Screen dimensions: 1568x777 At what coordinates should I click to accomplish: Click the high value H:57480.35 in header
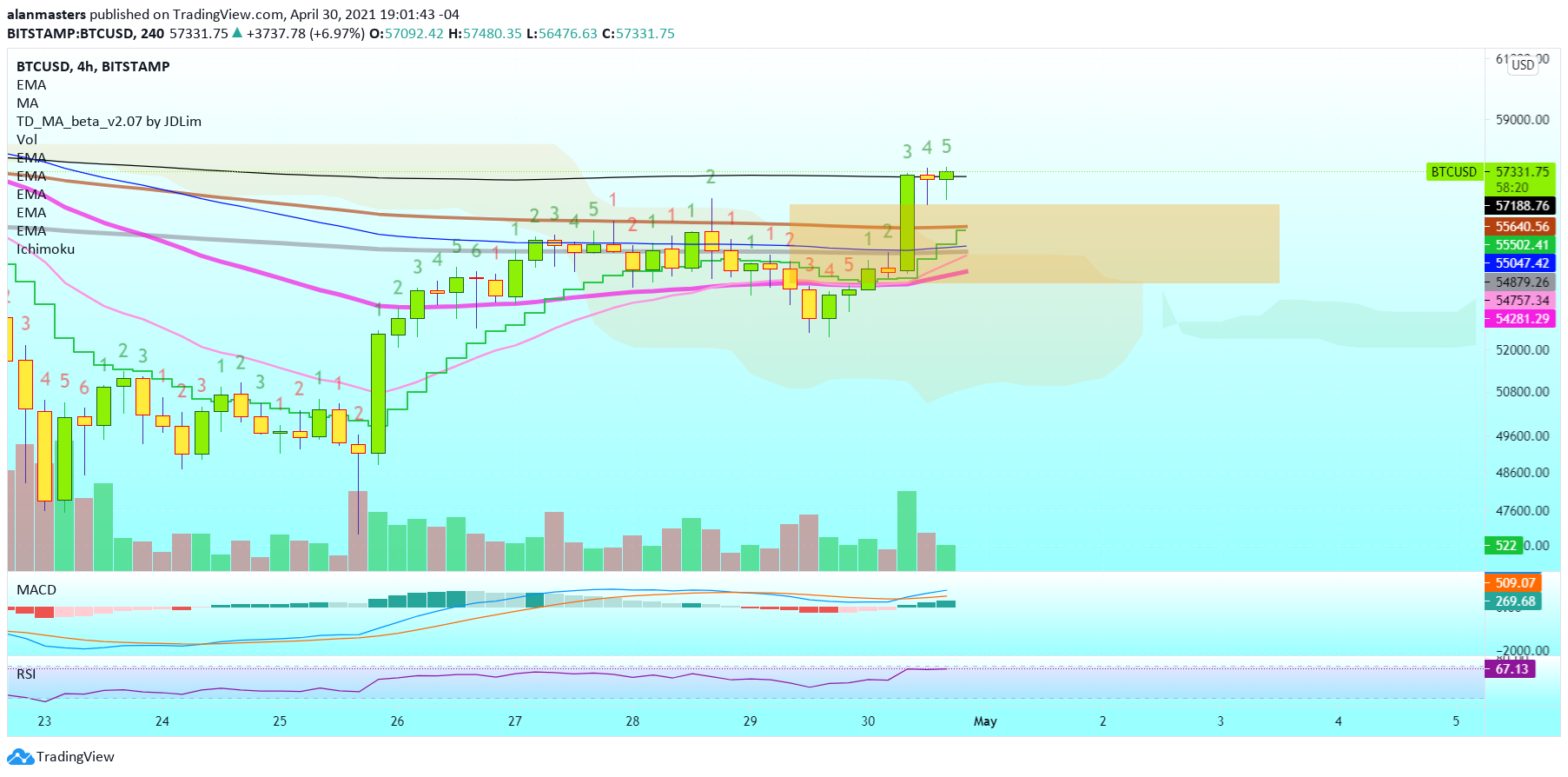pos(485,33)
